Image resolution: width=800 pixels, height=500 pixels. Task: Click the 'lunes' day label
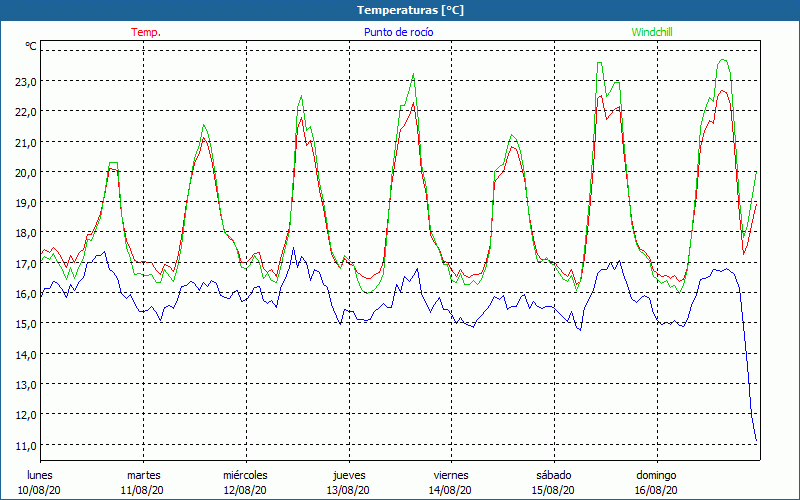(x=40, y=475)
